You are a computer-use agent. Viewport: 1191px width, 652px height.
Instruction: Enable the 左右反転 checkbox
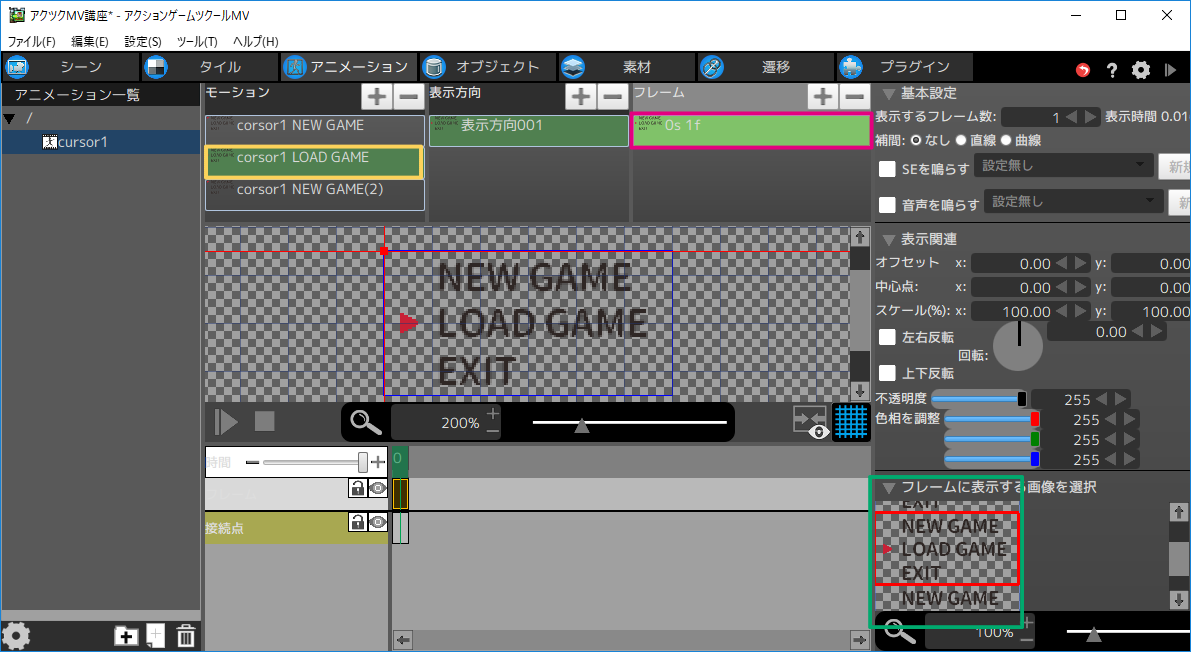coord(887,337)
